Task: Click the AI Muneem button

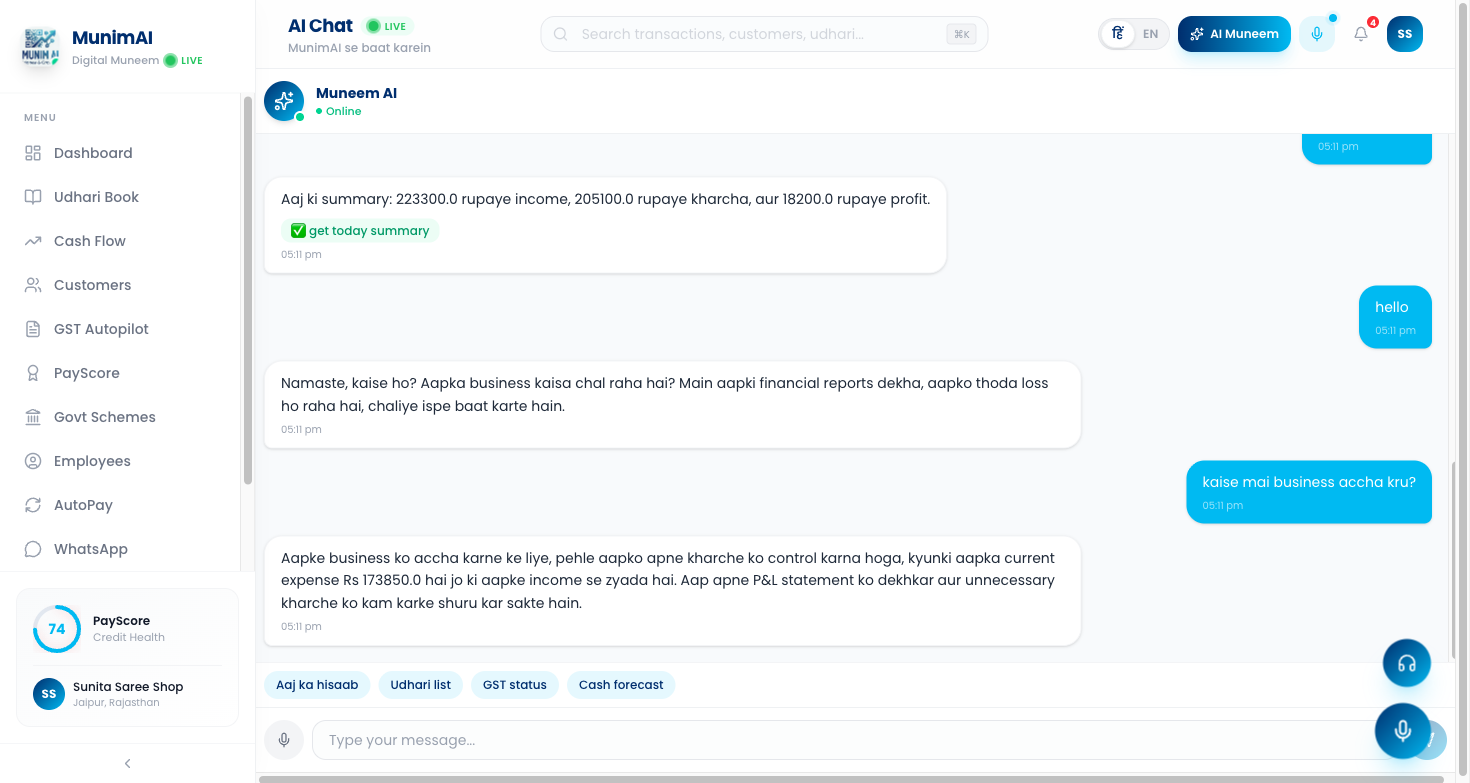Action: click(x=1234, y=34)
